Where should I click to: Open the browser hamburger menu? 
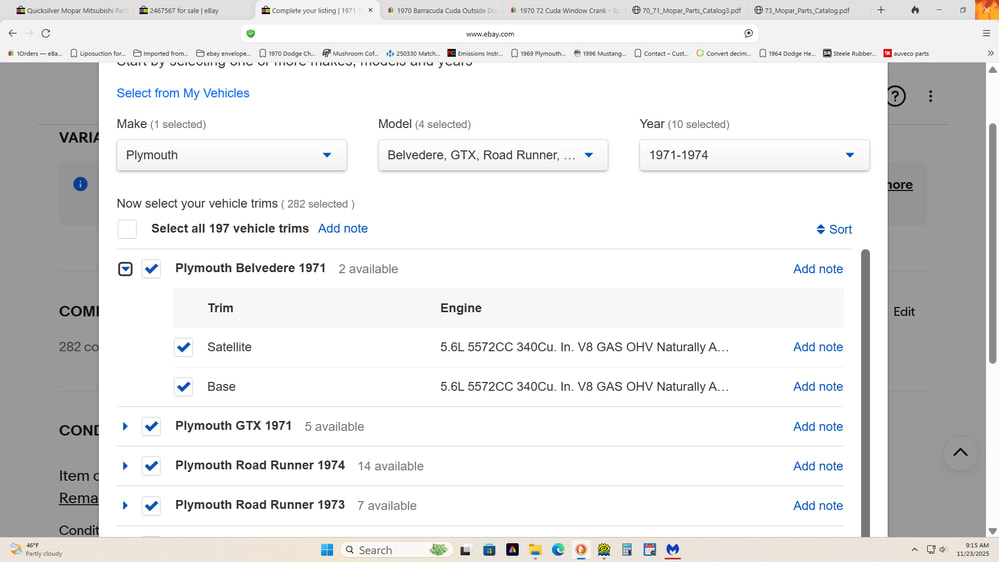click(986, 33)
